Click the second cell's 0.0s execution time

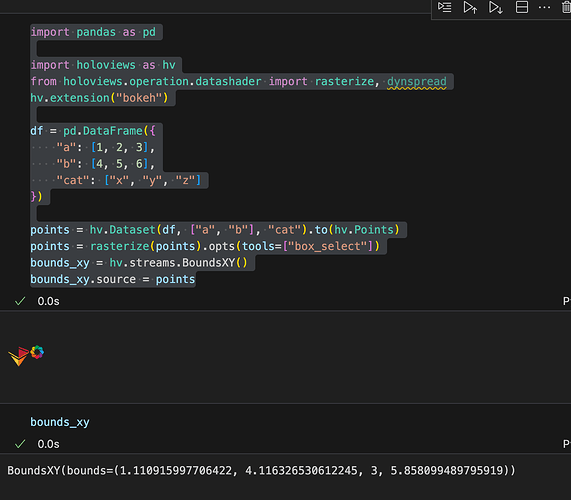[48, 444]
